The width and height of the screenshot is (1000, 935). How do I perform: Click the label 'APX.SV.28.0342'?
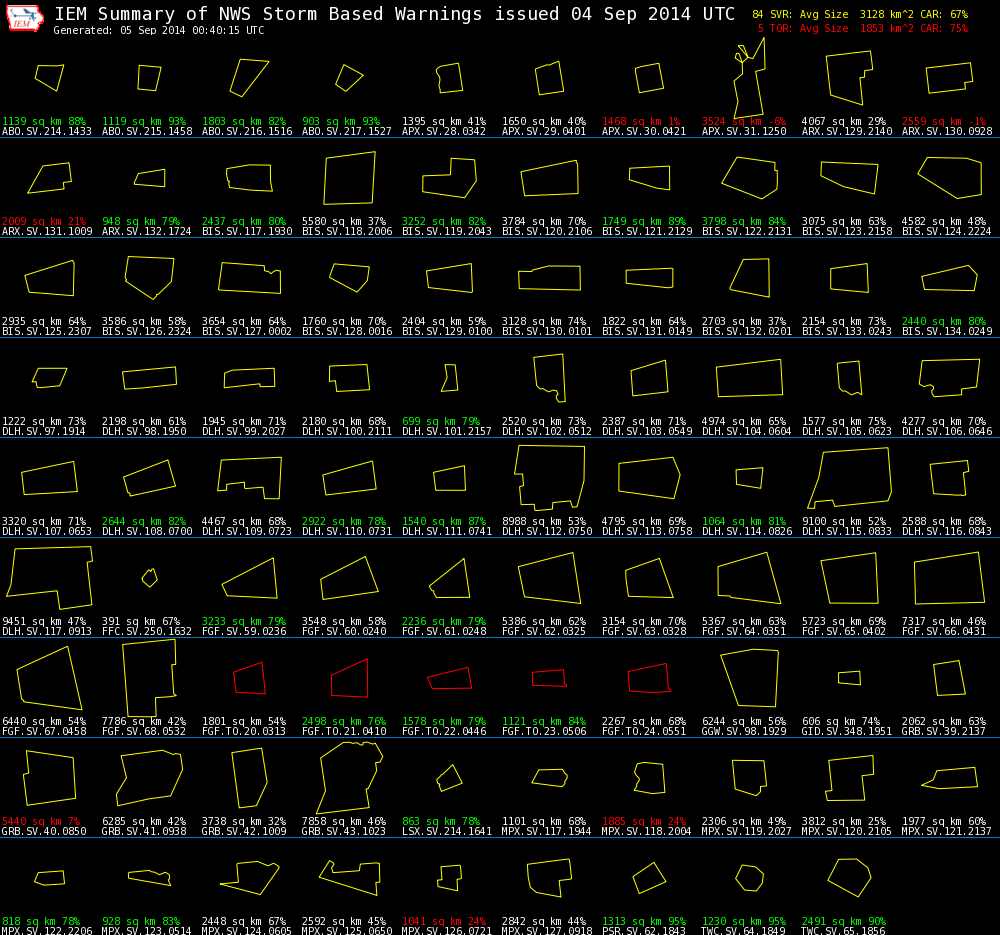point(444,131)
